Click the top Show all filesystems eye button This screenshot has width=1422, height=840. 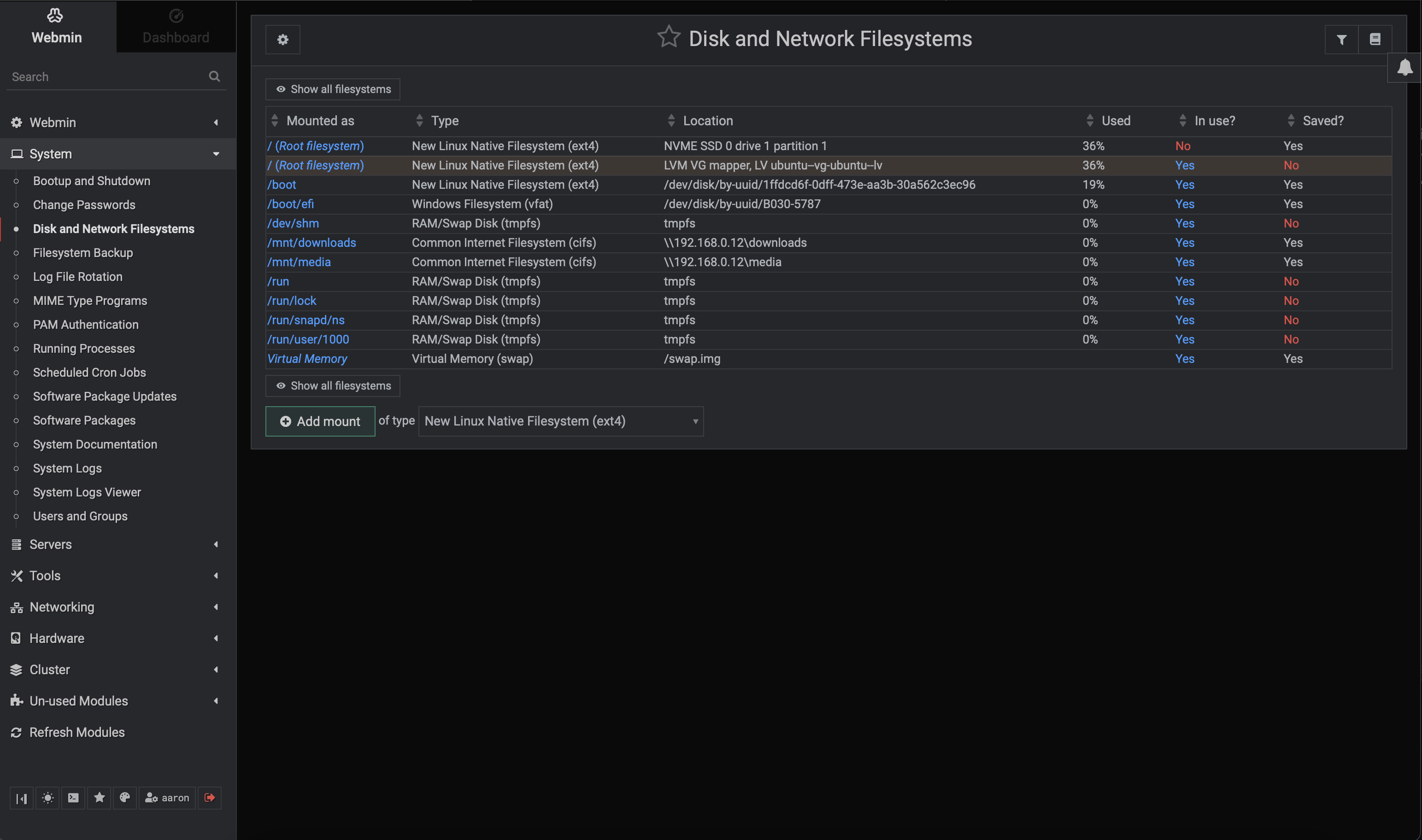333,89
